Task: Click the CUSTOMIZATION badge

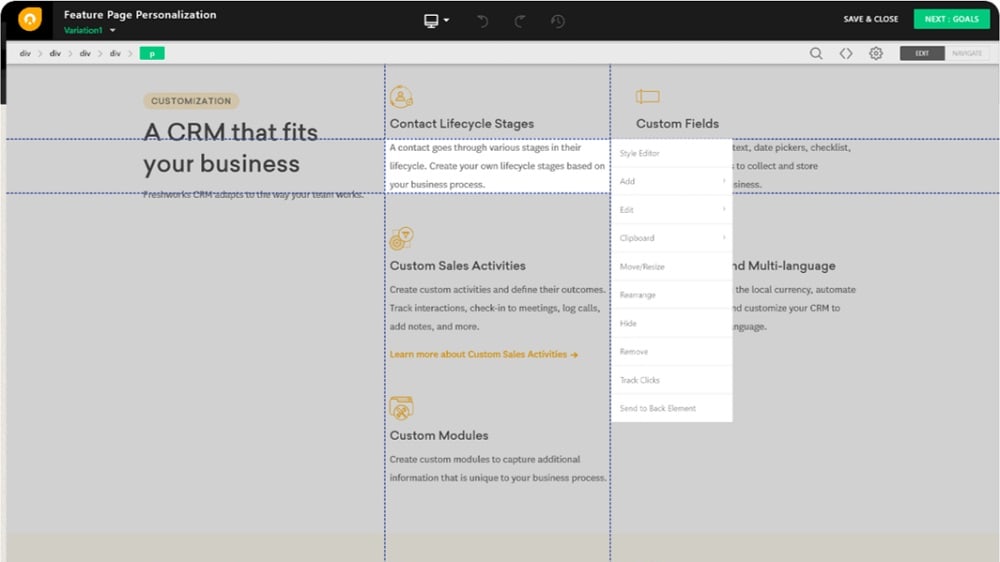Action: coord(191,101)
